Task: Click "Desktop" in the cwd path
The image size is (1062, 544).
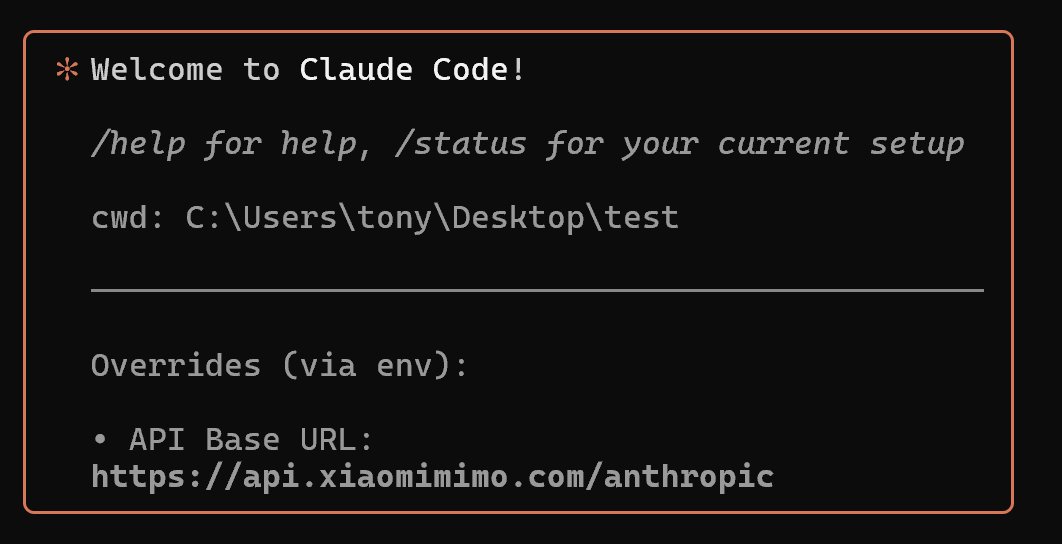Action: click(516, 217)
